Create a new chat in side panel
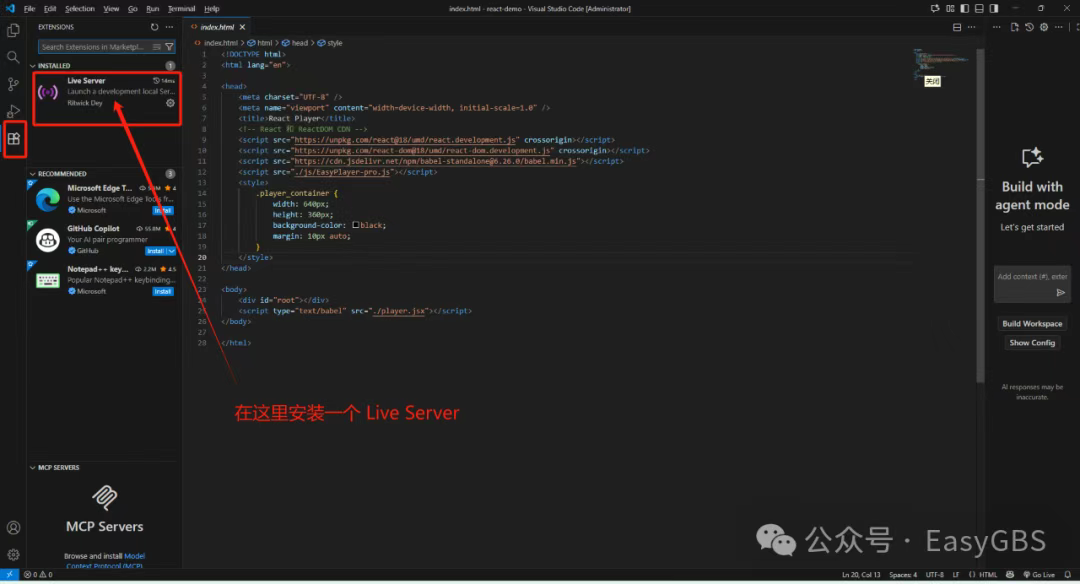1080x584 pixels. pyautogui.click(x=1015, y=27)
